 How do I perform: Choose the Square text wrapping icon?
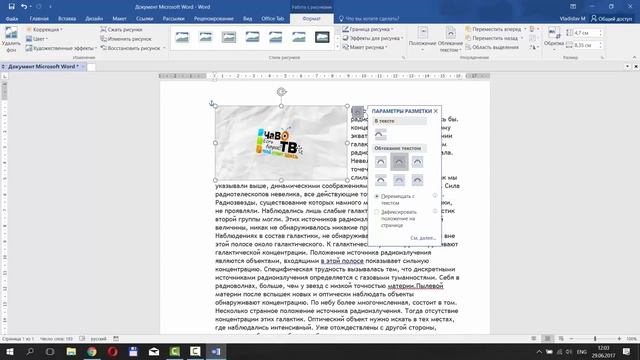[x=380, y=162]
